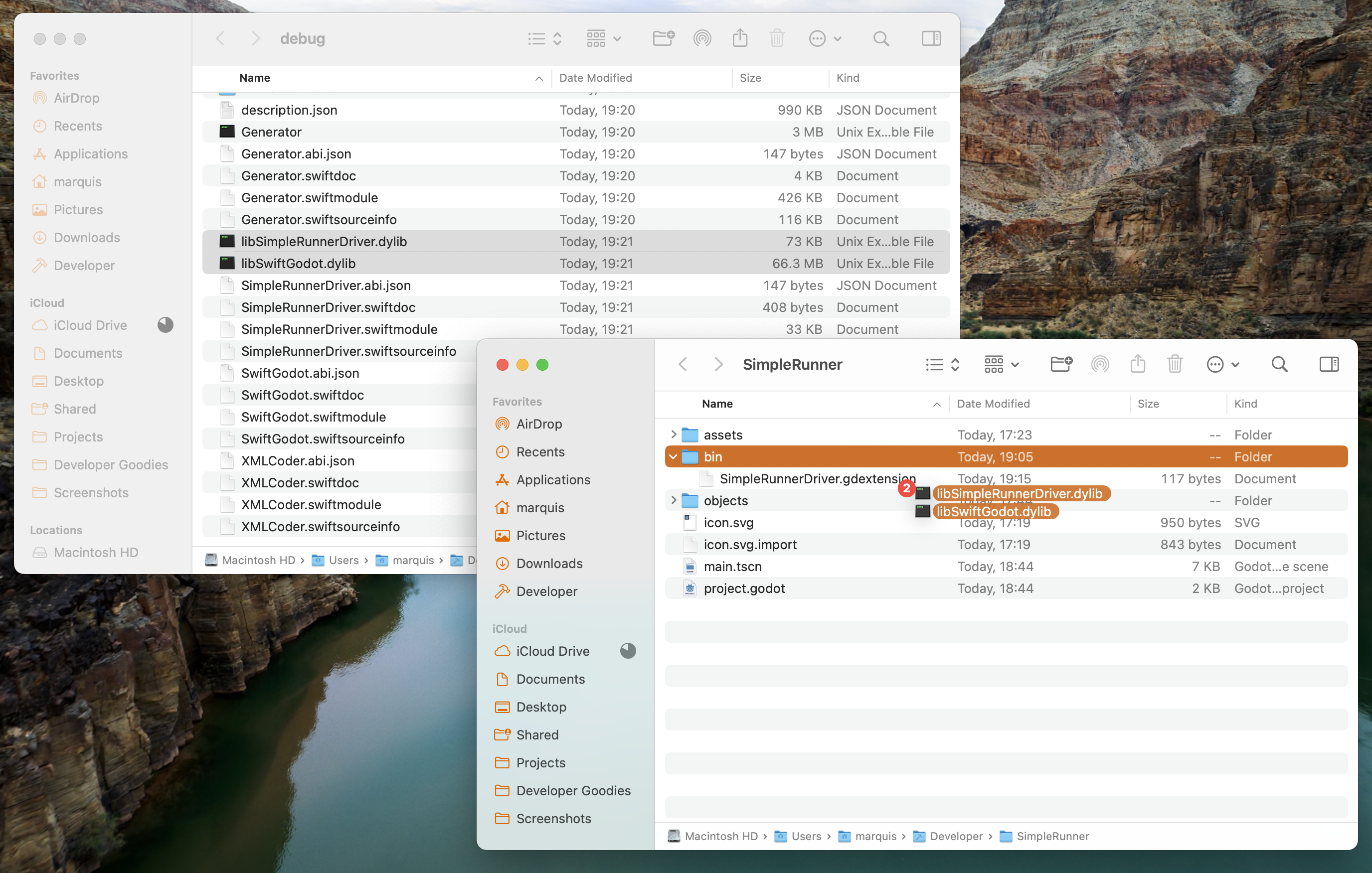Expand the assets folder
The height and width of the screenshot is (873, 1372).
pos(674,435)
